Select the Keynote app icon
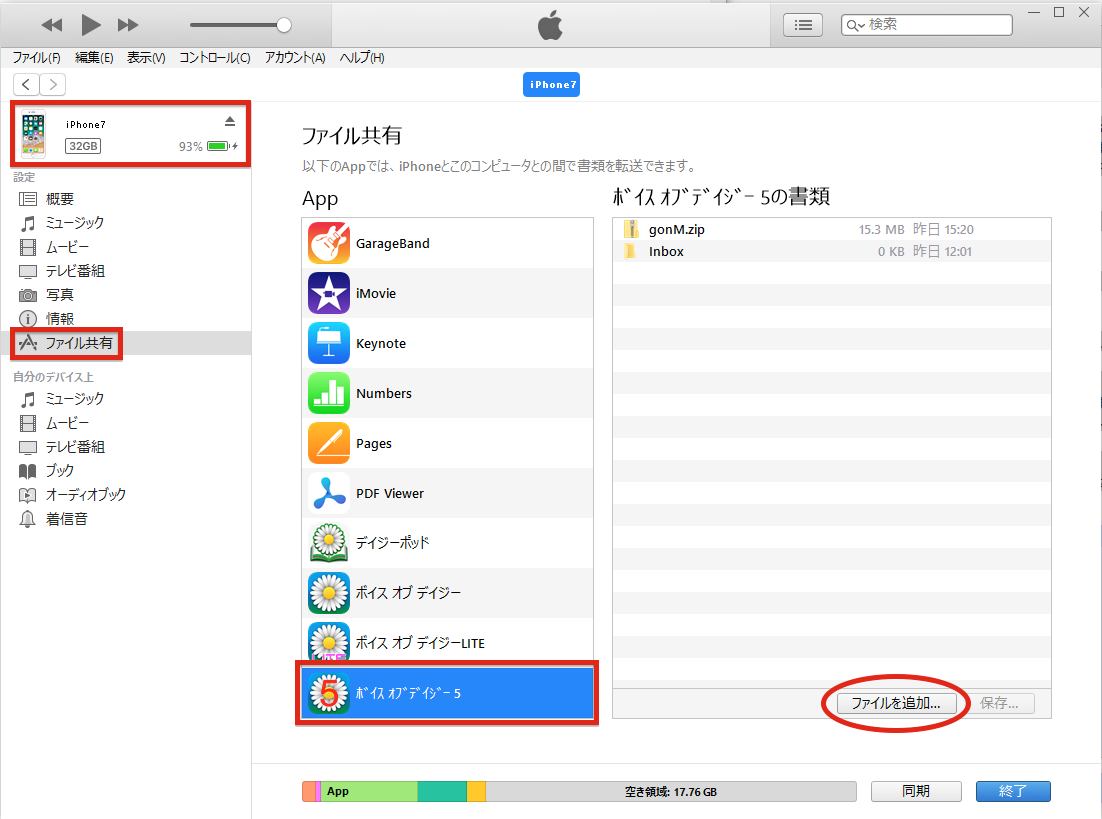Screen dimensions: 1102x819 point(328,343)
